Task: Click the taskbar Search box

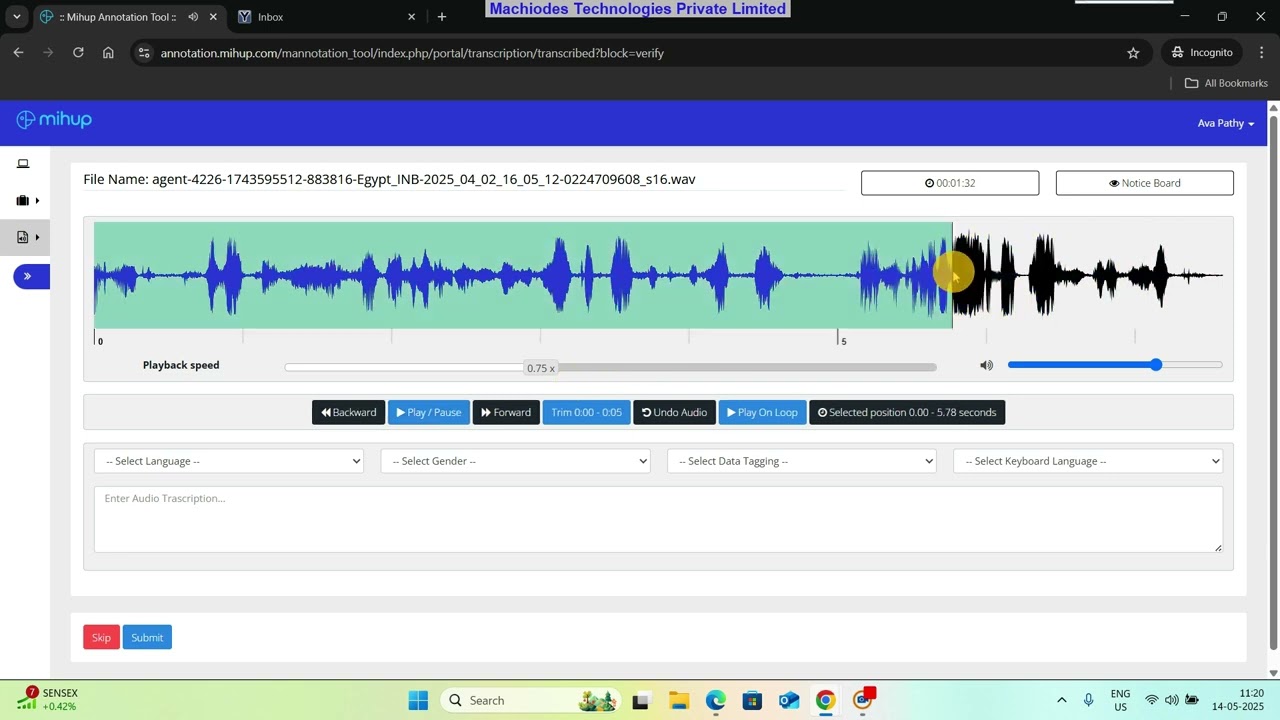Action: pyautogui.click(x=531, y=701)
